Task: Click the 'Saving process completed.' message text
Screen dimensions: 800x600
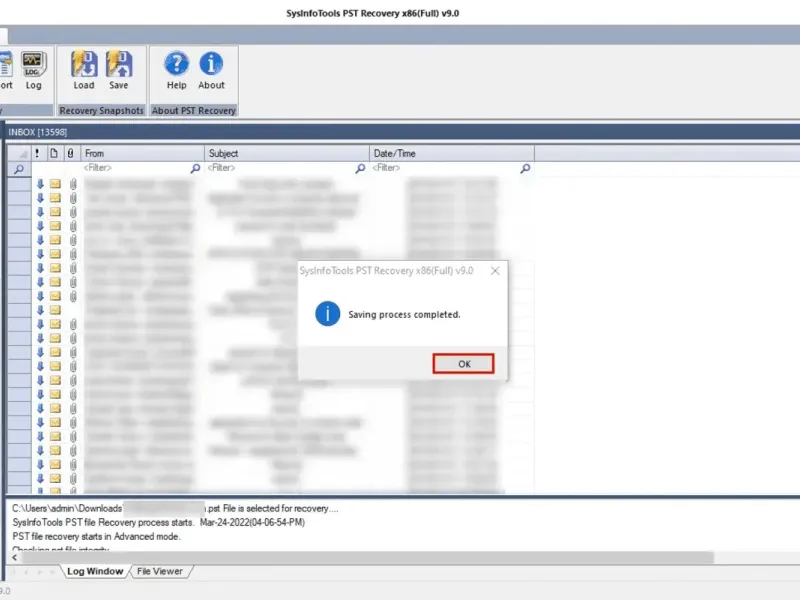Action: (x=404, y=315)
